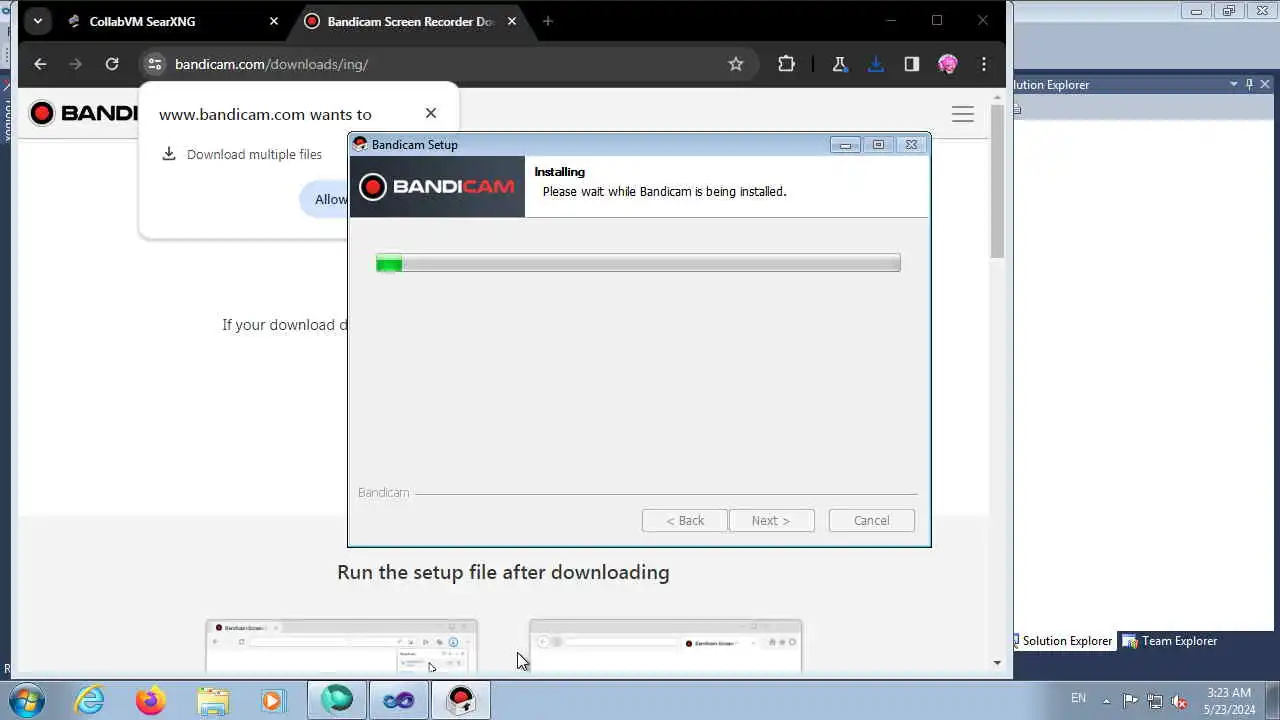Screen dimensions: 1280x720
Task: Select the Bandicam Setup taskbar button
Action: click(x=461, y=700)
